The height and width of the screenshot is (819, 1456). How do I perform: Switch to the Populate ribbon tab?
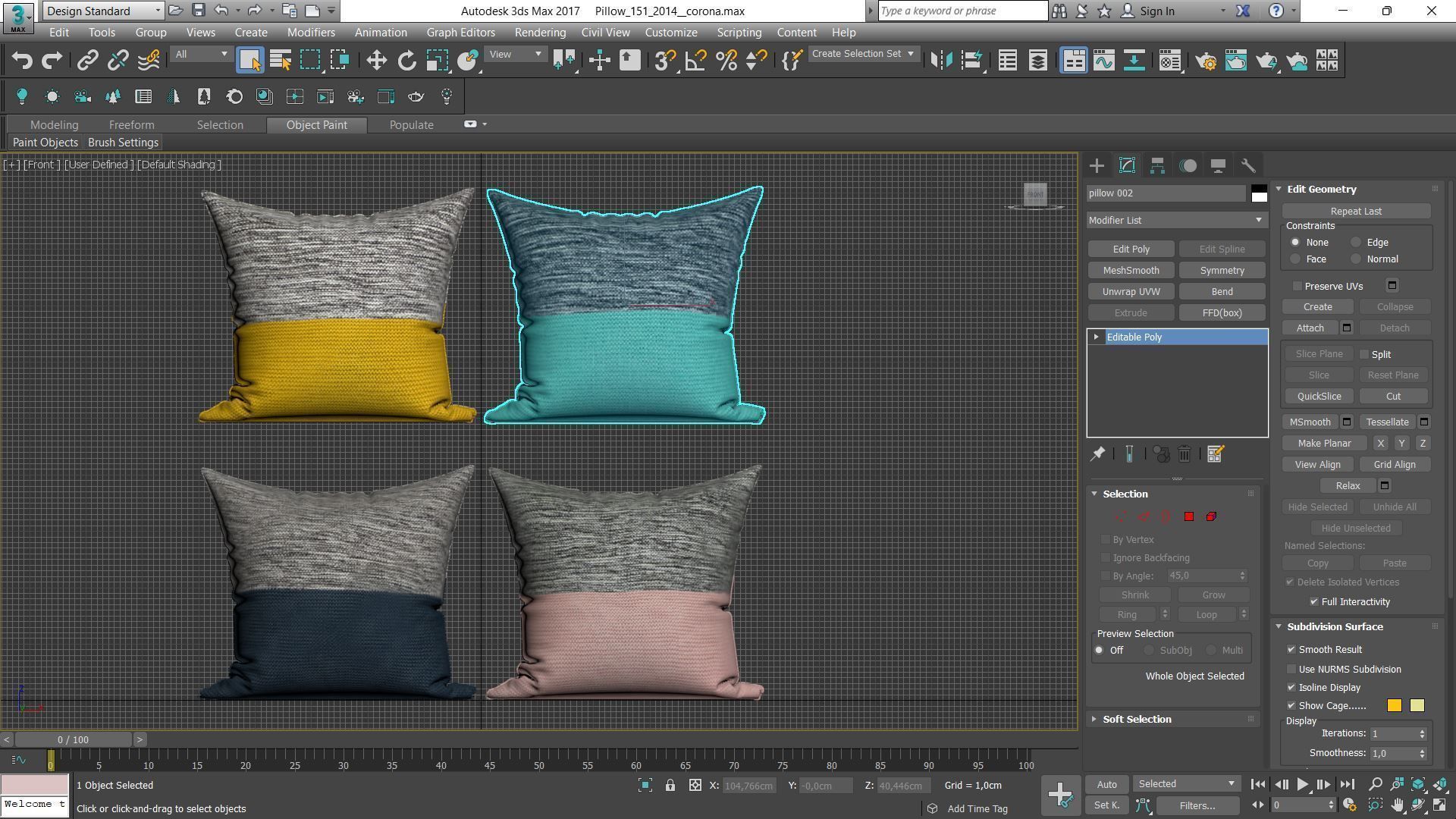point(411,125)
